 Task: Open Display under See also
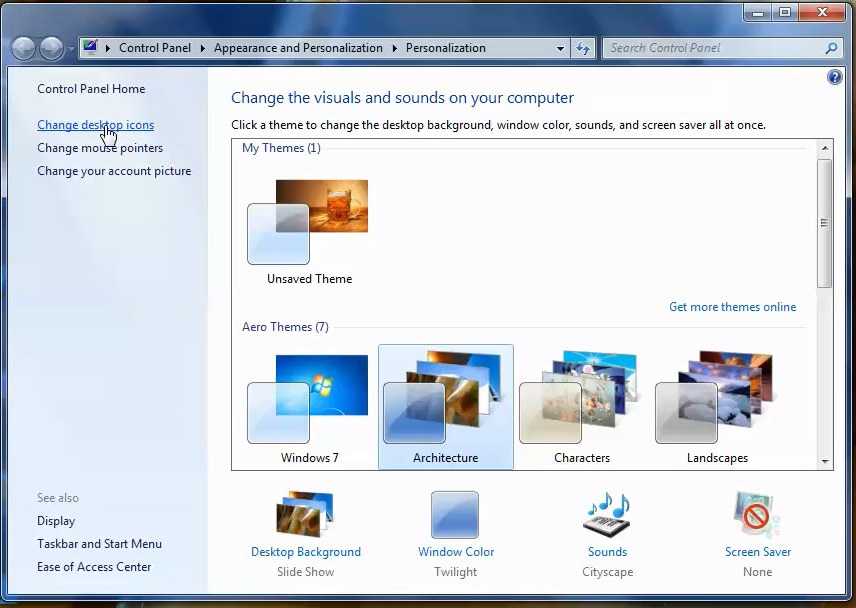(x=56, y=521)
